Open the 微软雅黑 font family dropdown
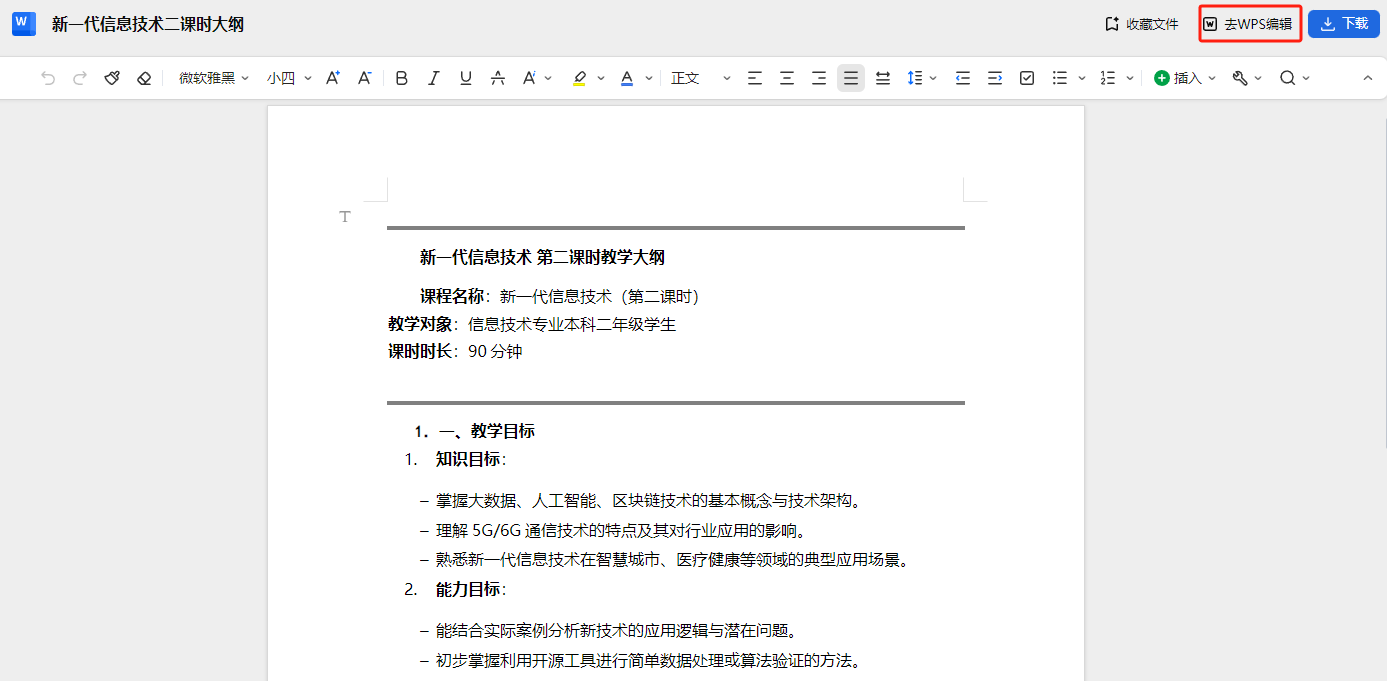 coord(213,78)
